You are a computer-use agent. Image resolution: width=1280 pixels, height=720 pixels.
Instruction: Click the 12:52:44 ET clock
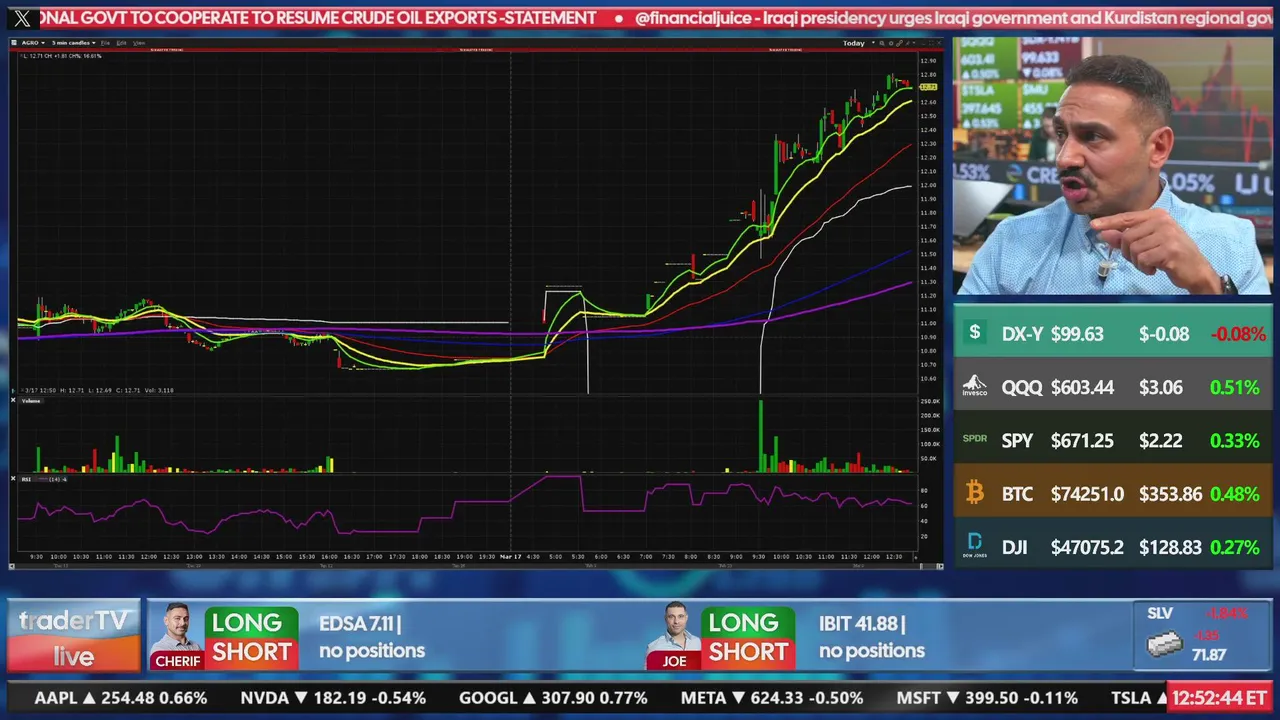[x=1220, y=698]
